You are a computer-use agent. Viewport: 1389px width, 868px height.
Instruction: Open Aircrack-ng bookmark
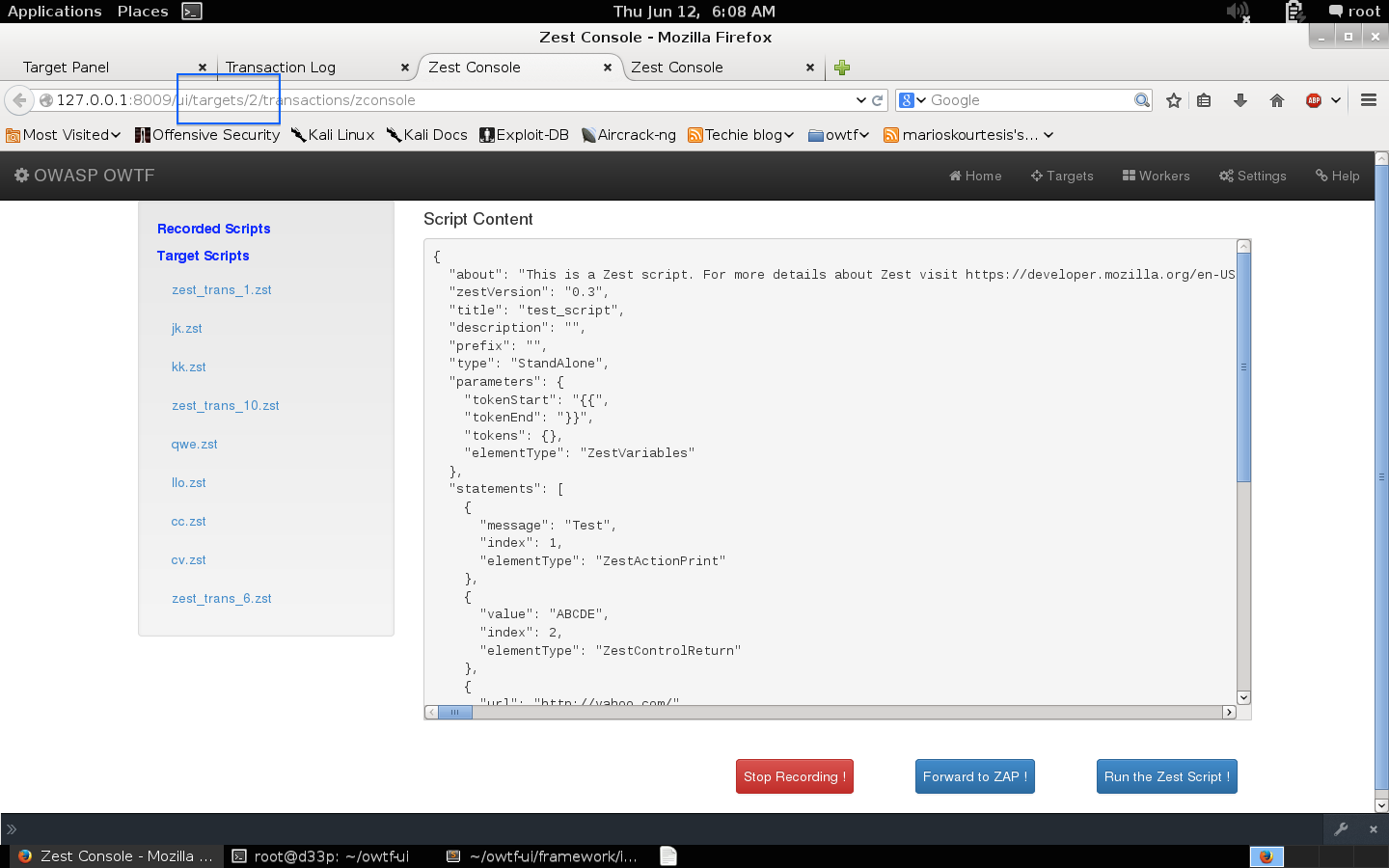(x=629, y=135)
